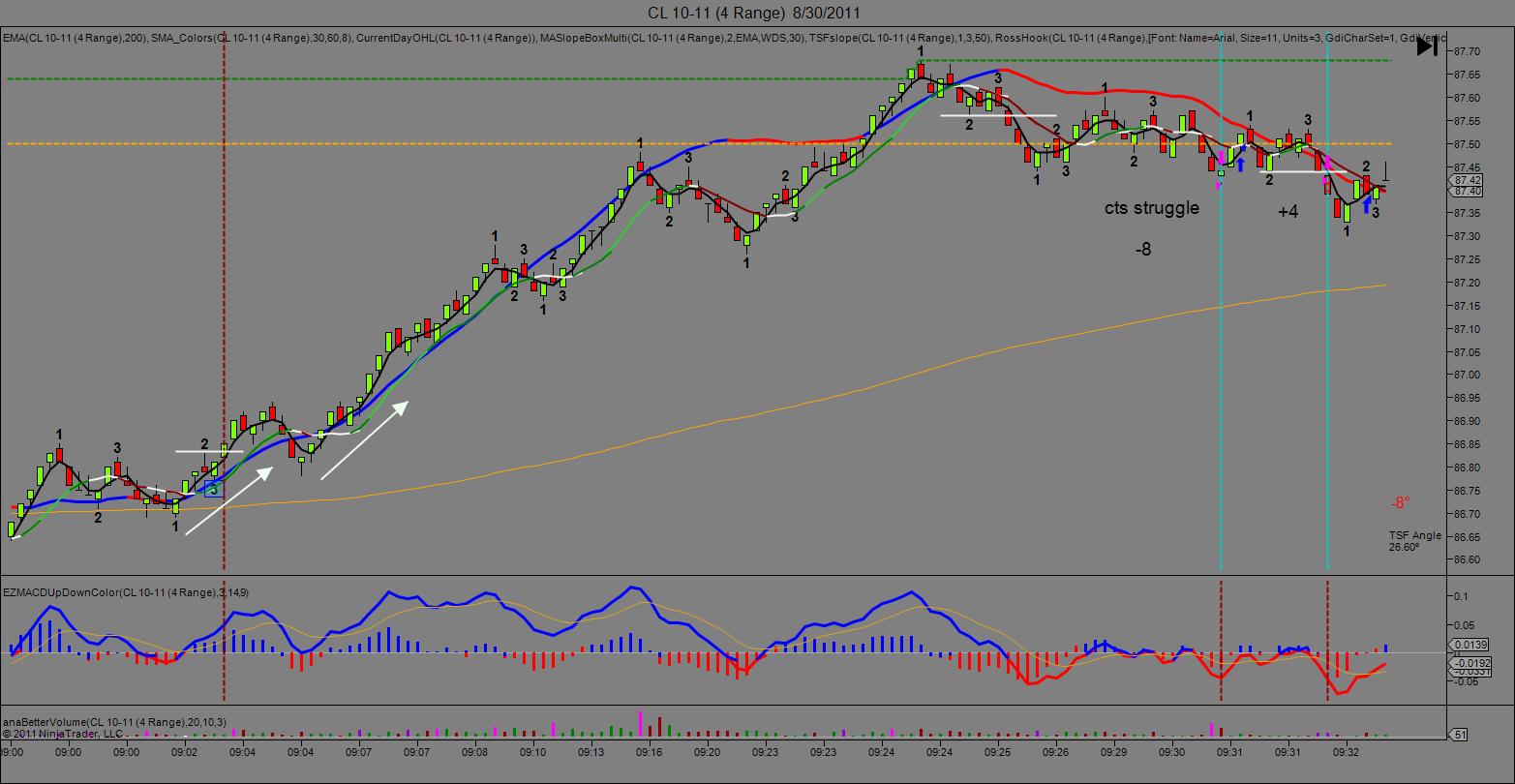Click the red '-8°' slope angle readout

1401,502
